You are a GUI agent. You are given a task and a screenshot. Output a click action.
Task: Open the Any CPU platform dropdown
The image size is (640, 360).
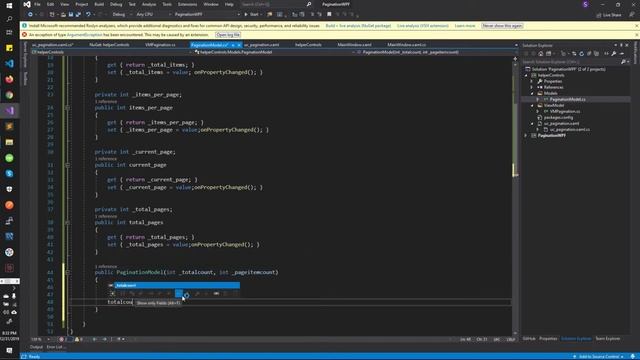point(153,14)
